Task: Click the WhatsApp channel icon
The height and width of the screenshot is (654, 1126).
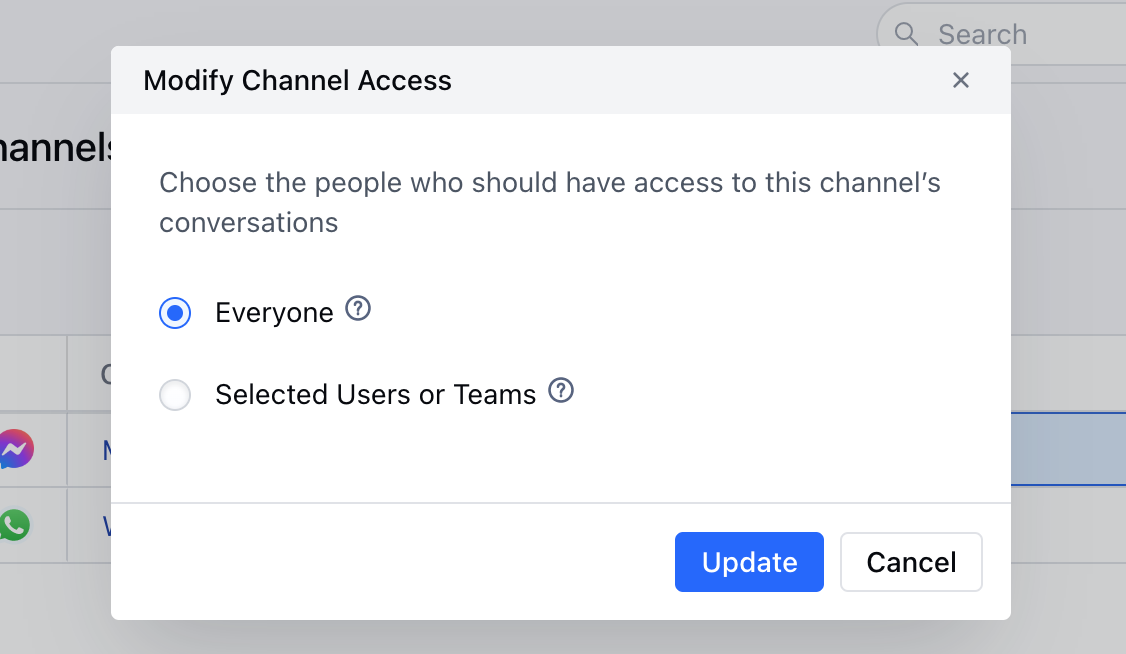Action: pyautogui.click(x=14, y=525)
